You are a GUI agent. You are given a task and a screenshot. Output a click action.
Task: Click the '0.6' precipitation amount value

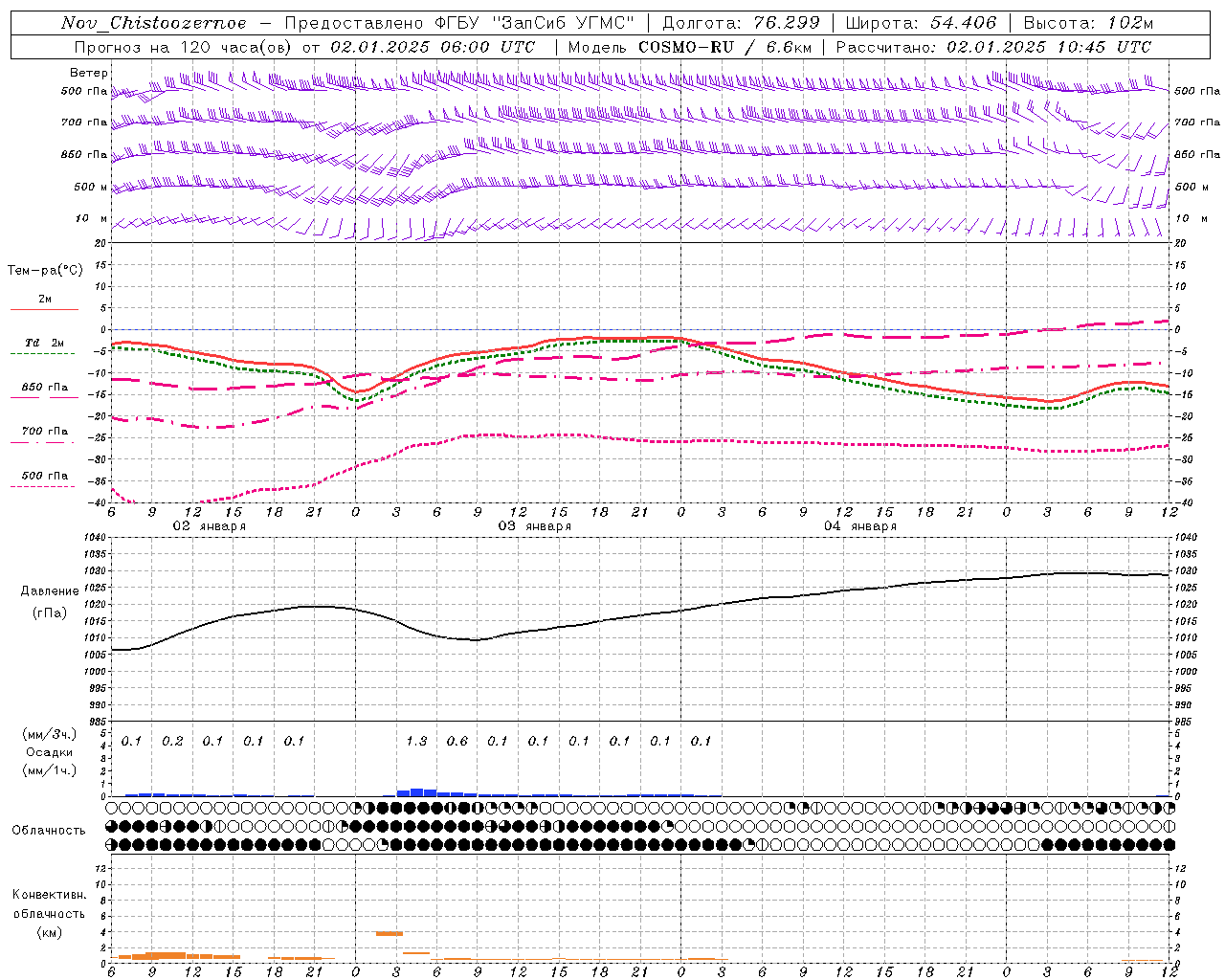457,742
